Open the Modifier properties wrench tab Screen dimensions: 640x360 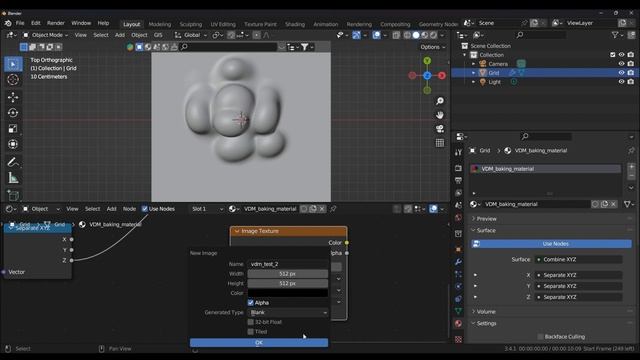coord(458,262)
